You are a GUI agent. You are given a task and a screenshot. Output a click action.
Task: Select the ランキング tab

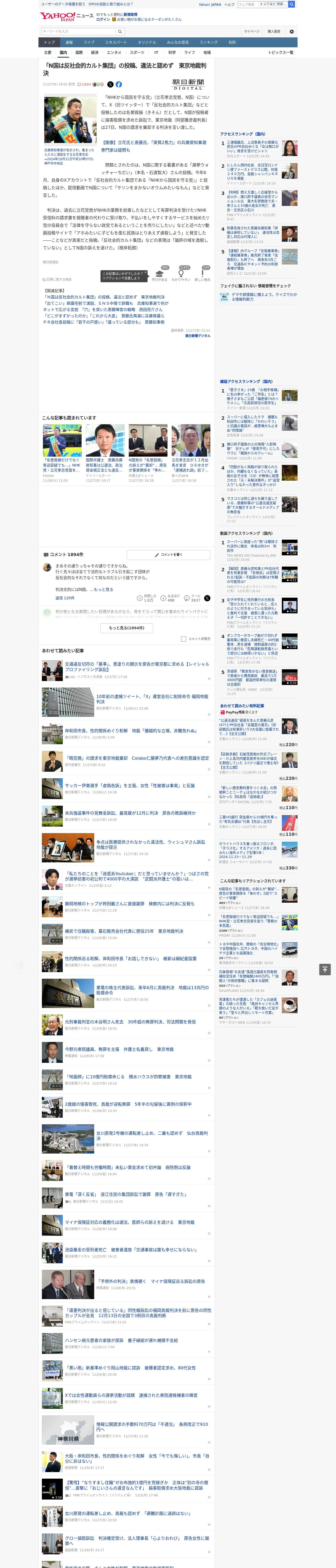[x=209, y=42]
